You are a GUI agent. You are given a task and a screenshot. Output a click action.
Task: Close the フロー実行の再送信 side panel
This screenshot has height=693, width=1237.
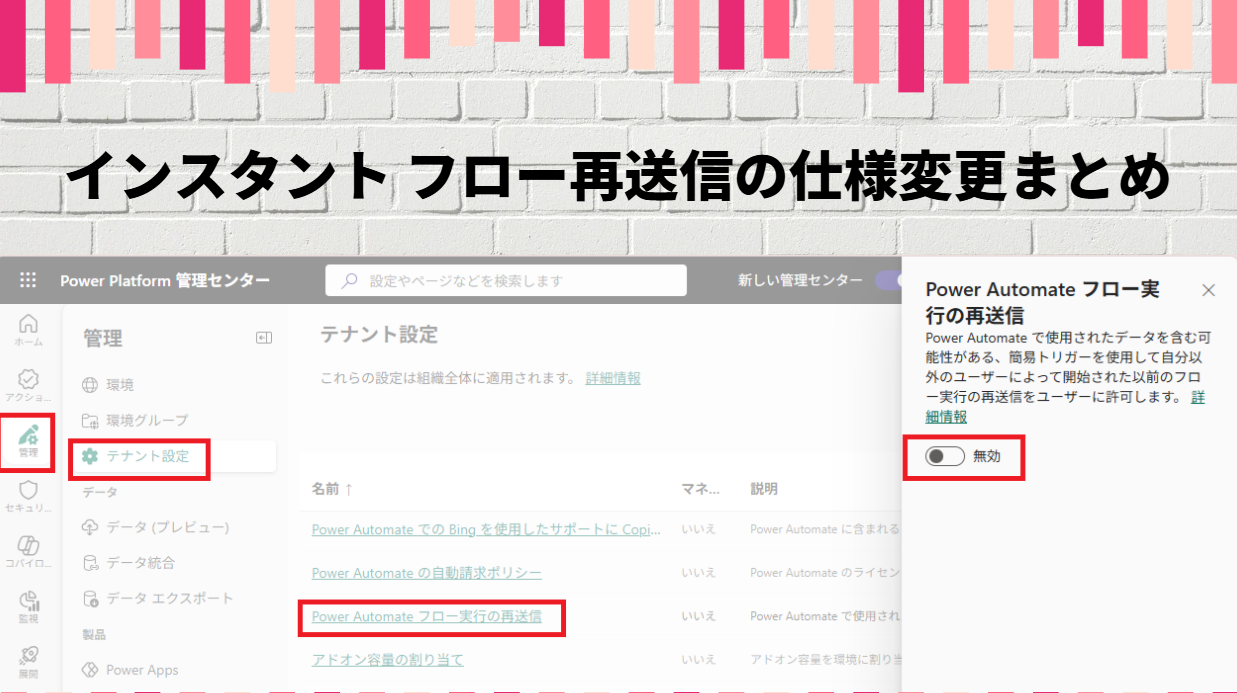pos(1208,290)
